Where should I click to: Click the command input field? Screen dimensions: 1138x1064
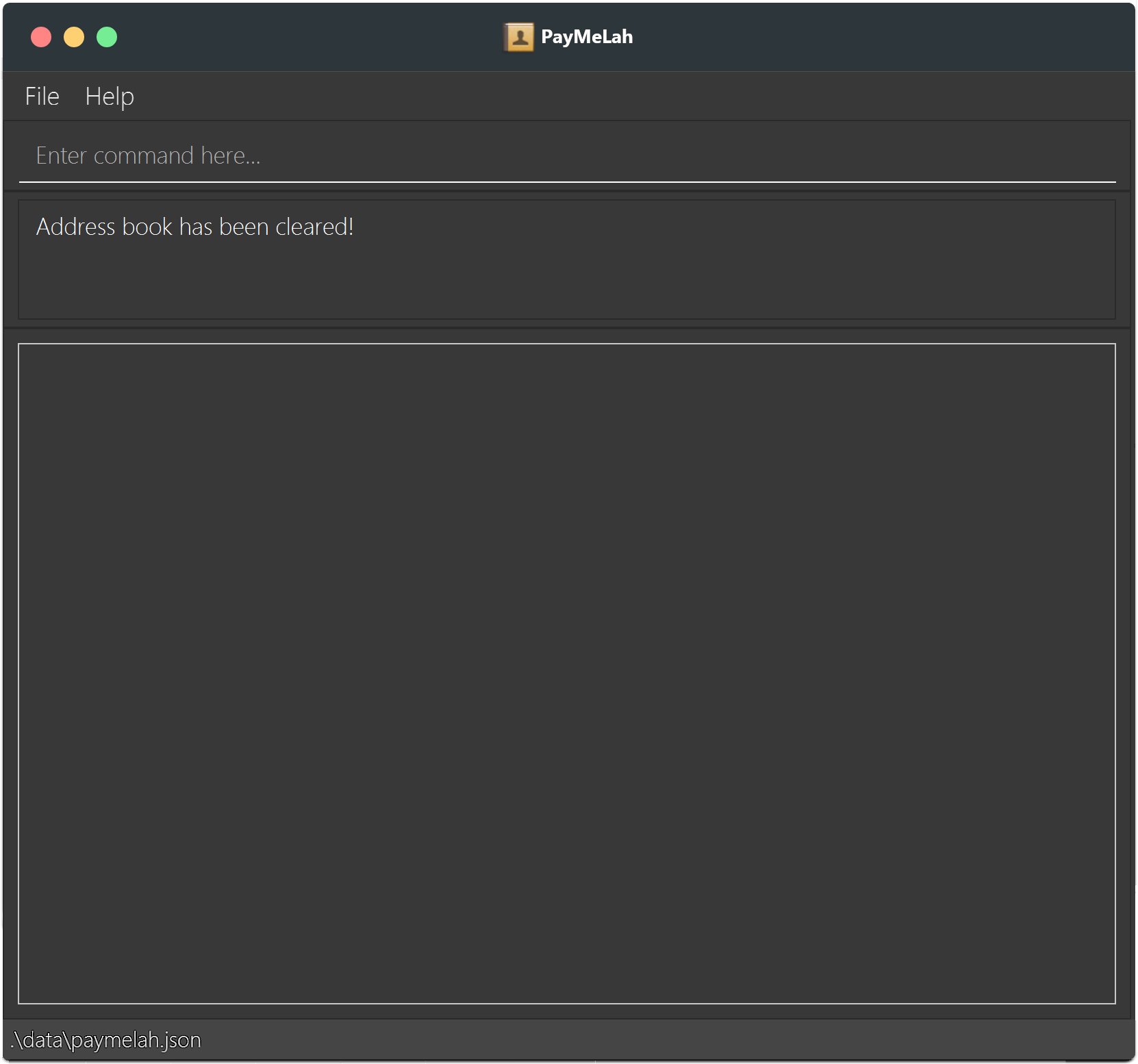567,156
